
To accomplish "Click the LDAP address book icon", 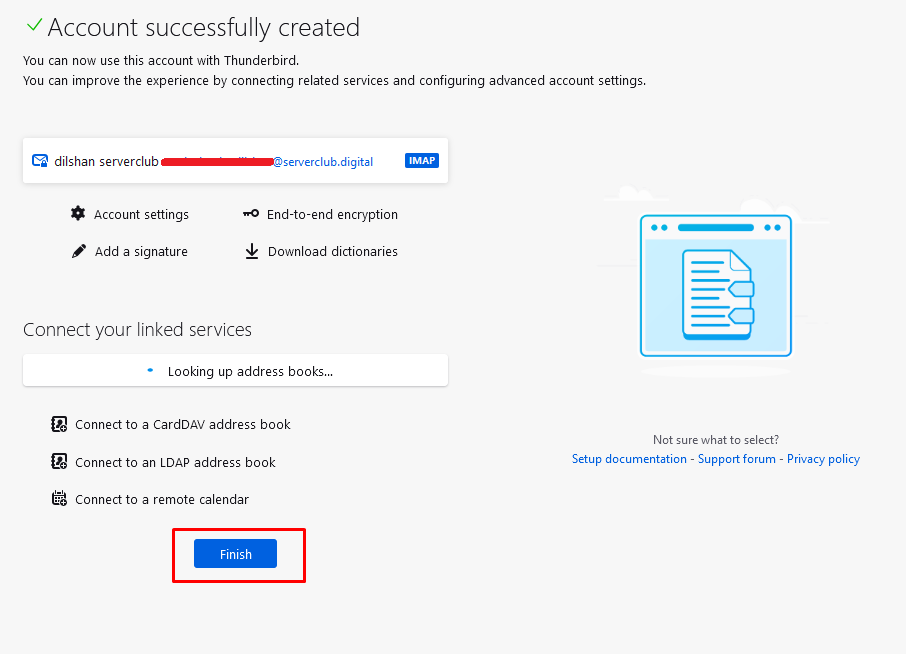I will (59, 462).
